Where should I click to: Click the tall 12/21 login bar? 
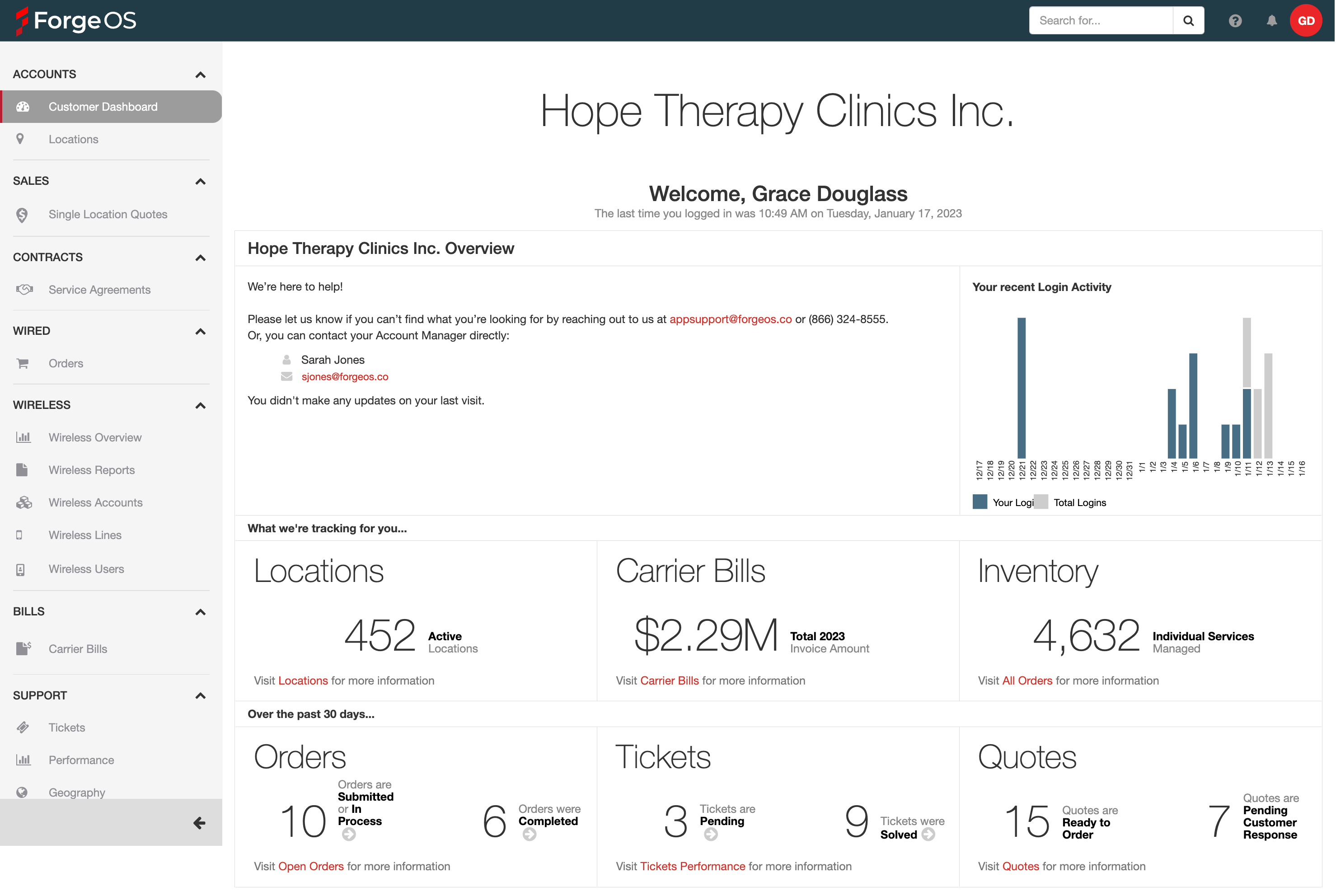1022,388
